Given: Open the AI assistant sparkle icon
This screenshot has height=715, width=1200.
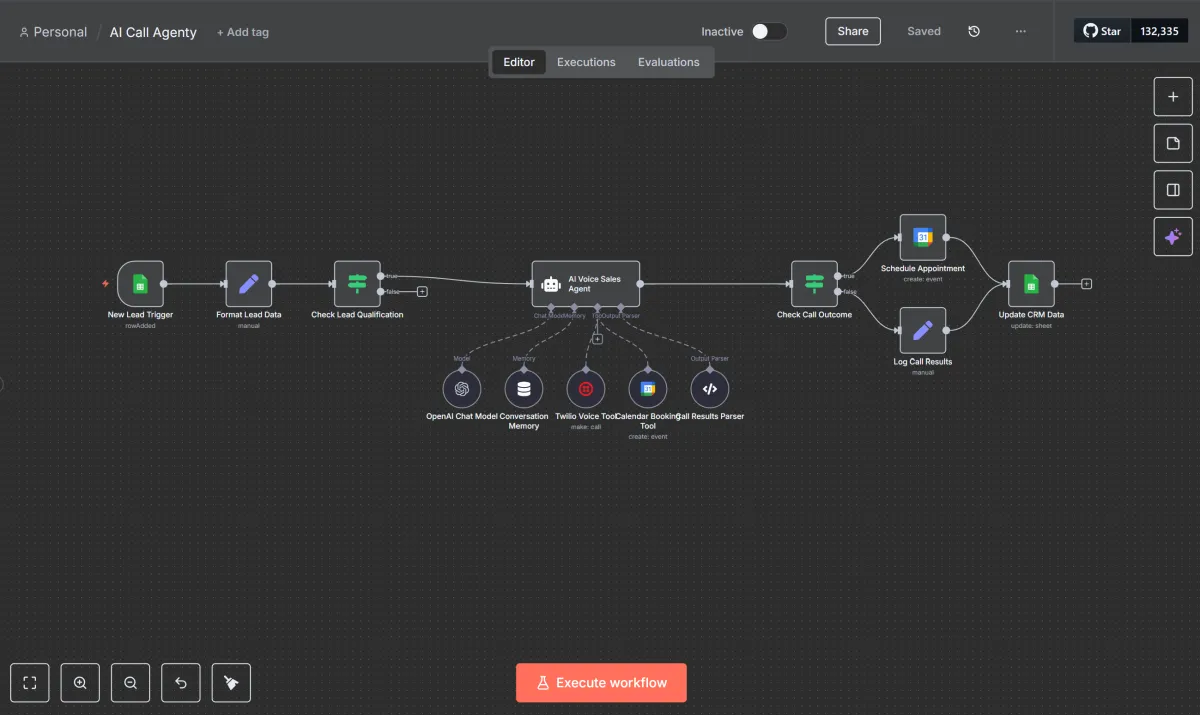Looking at the screenshot, I should tap(1173, 237).
